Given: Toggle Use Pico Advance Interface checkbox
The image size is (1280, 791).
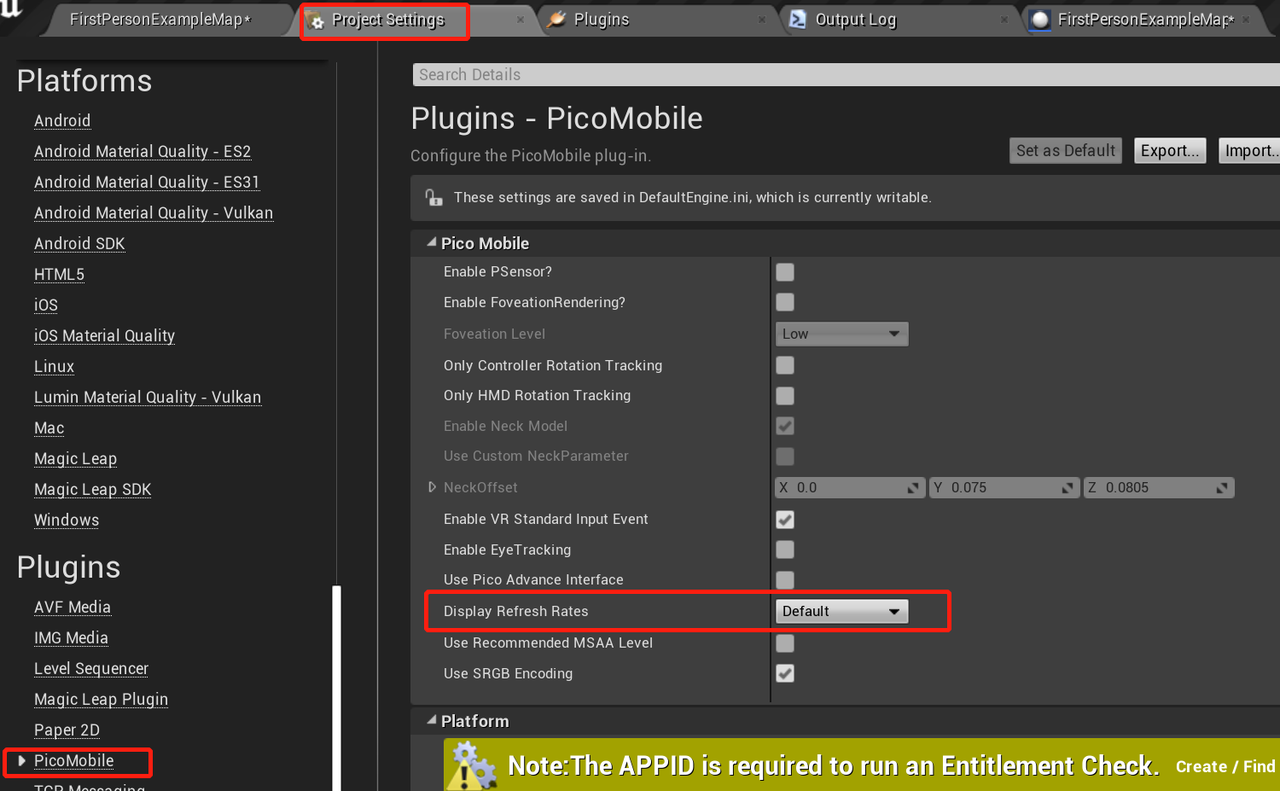Looking at the screenshot, I should coord(785,580).
